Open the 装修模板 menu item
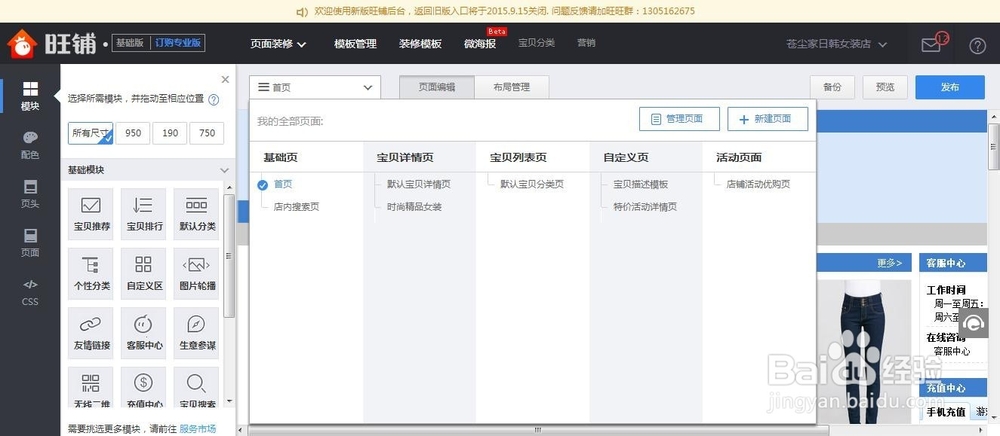The height and width of the screenshot is (436, 1000). point(420,44)
